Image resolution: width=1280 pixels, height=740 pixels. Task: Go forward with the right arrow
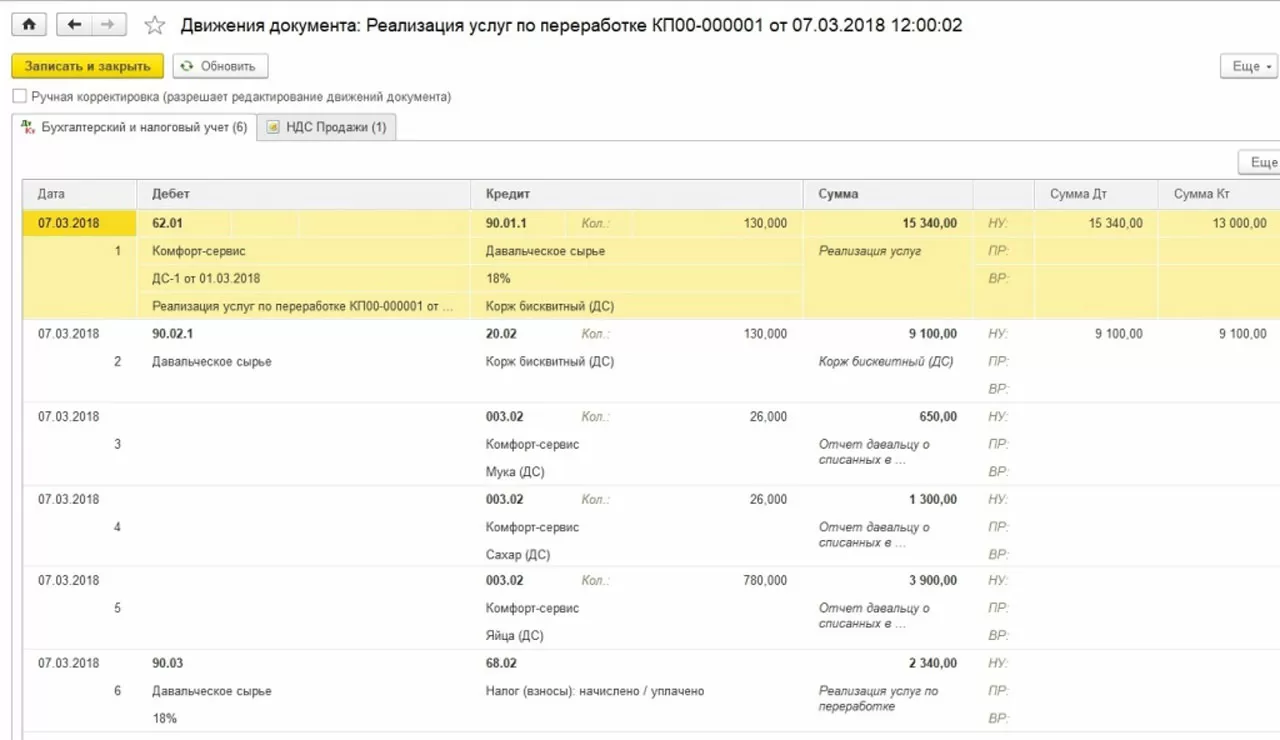(x=108, y=25)
